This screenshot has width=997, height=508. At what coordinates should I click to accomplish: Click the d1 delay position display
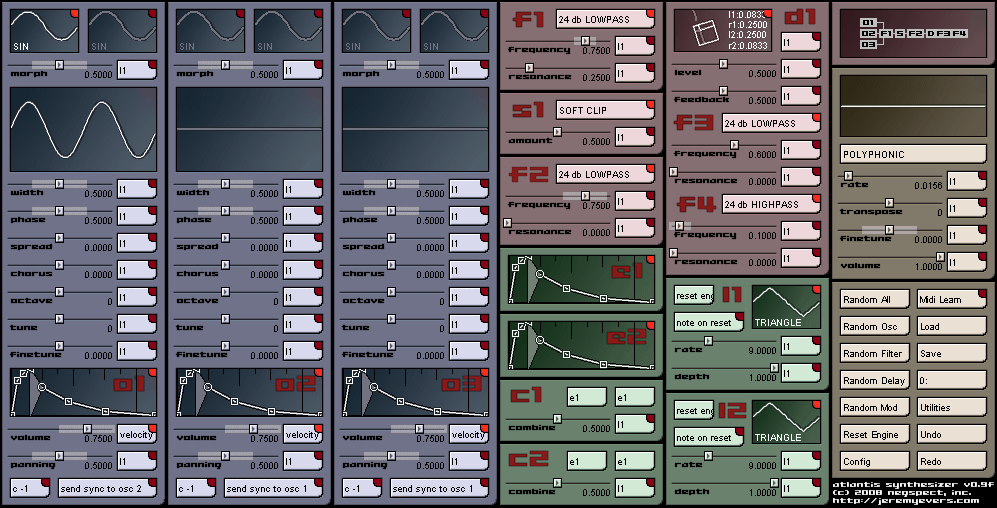(723, 30)
